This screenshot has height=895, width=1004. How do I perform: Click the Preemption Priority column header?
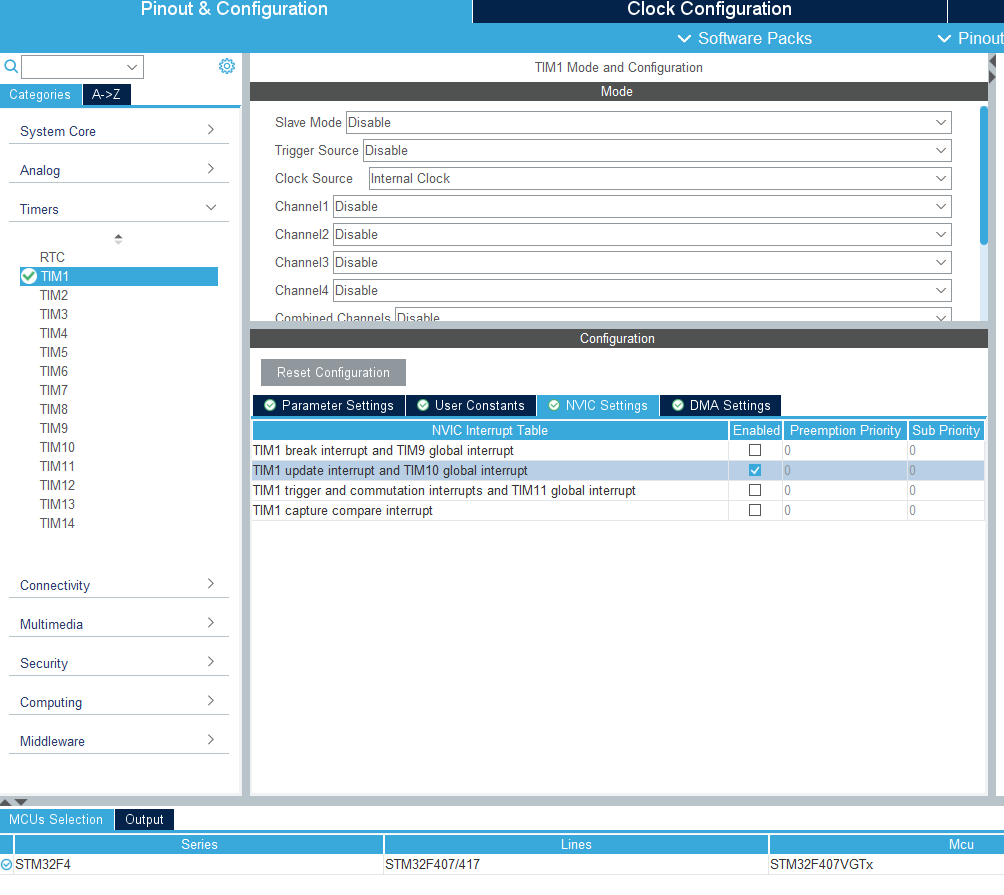pyautogui.click(x=845, y=430)
